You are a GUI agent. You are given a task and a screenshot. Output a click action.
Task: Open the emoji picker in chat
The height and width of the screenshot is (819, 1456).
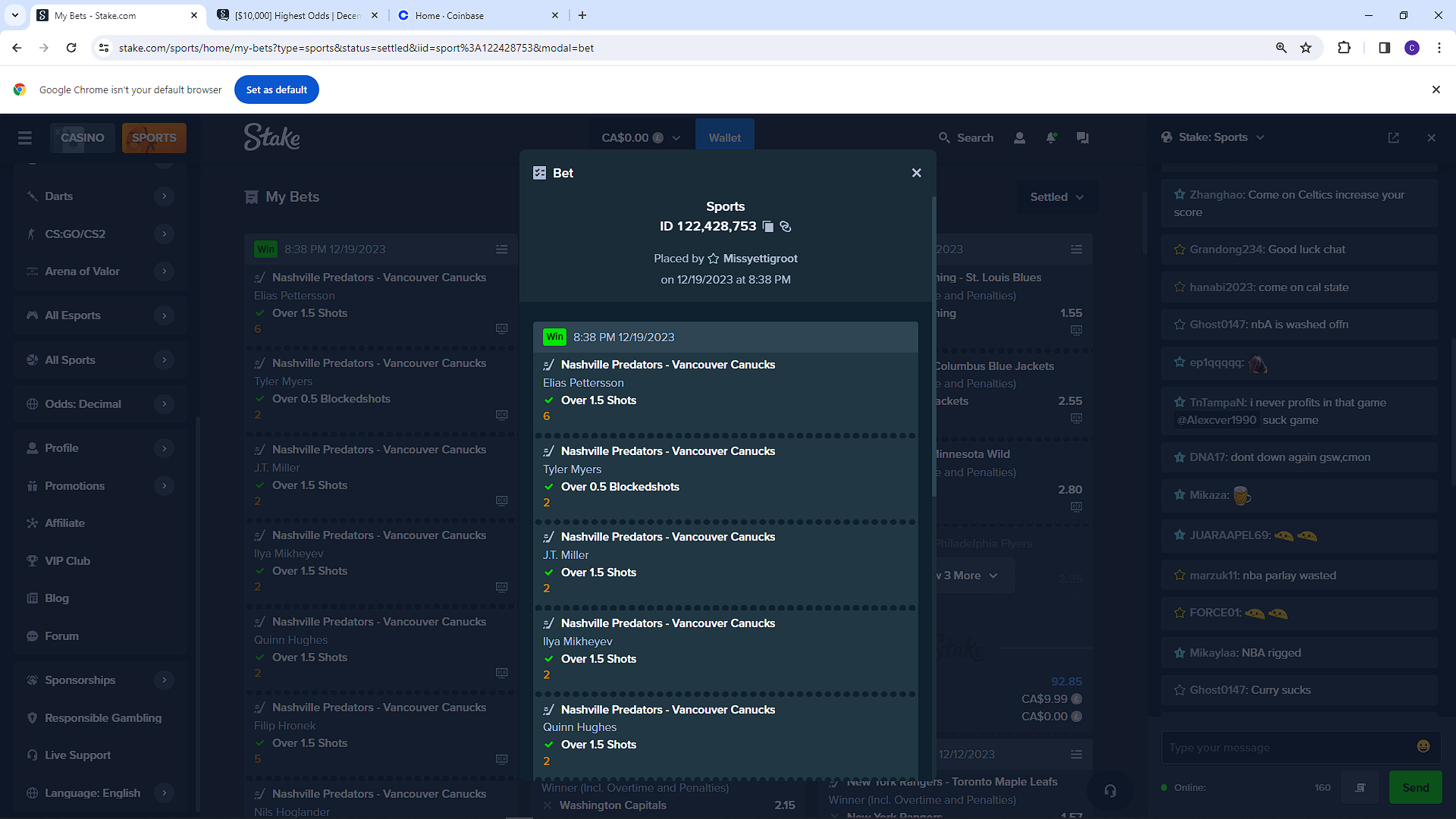point(1423,747)
